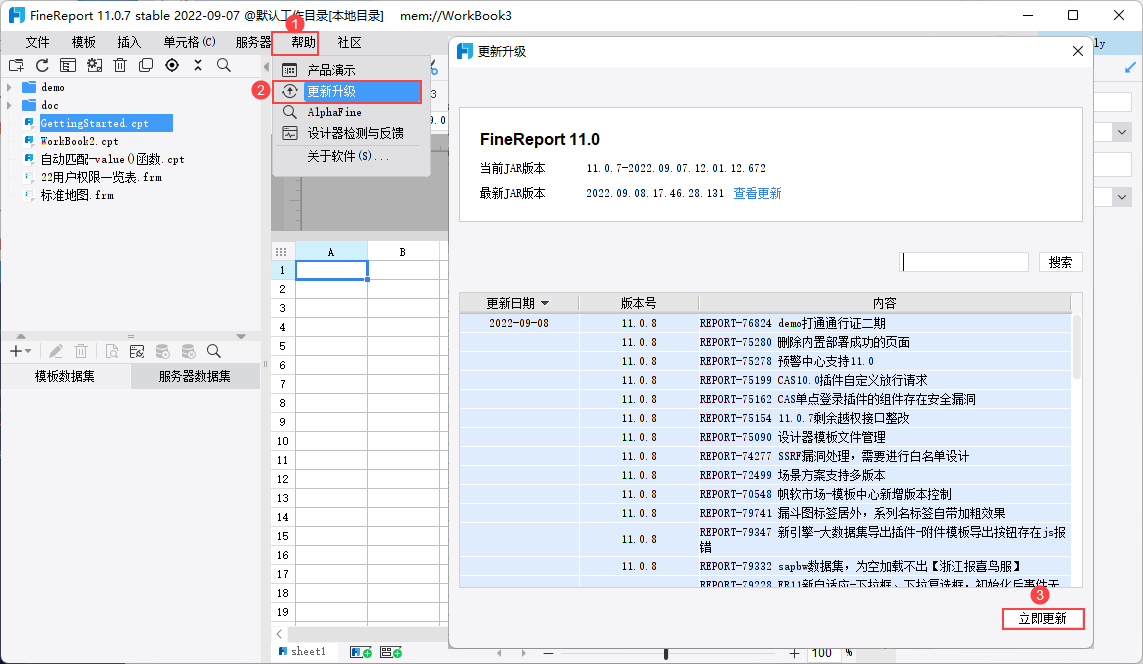This screenshot has height=664, width=1143.
Task: Open the data connection icon in dataset toolbar
Action: (x=137, y=351)
